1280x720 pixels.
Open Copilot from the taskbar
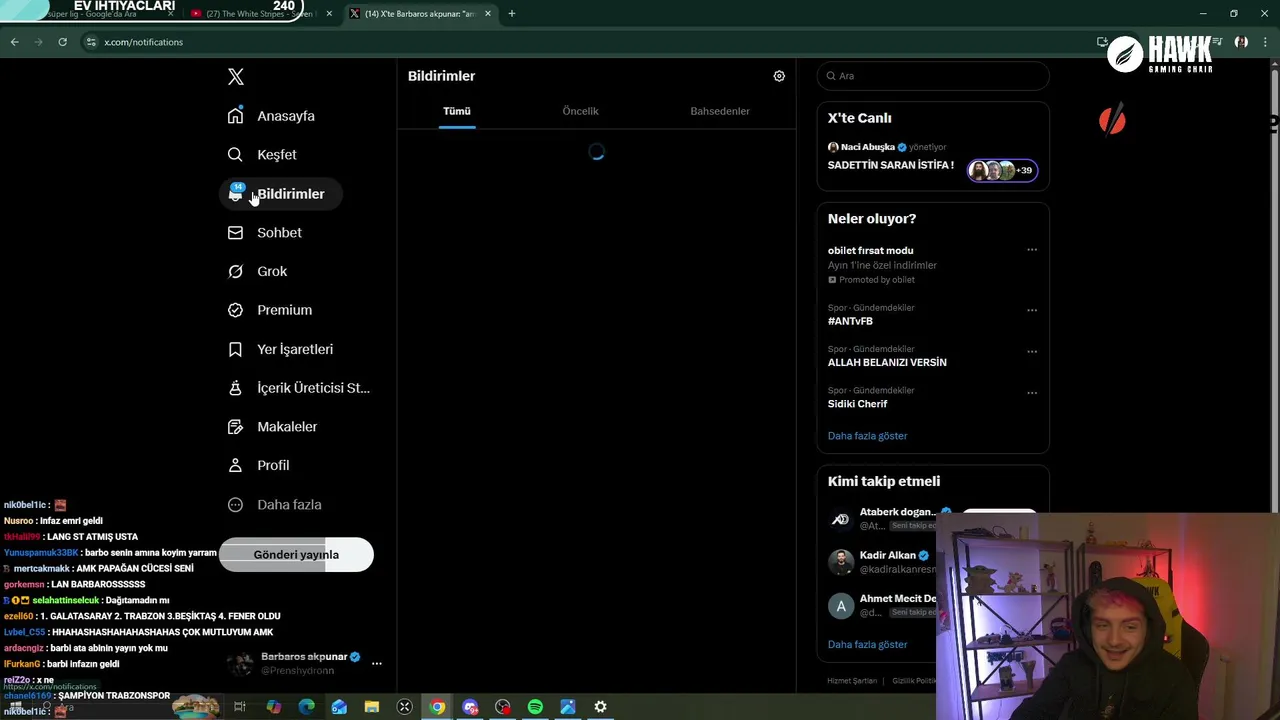tap(274, 707)
